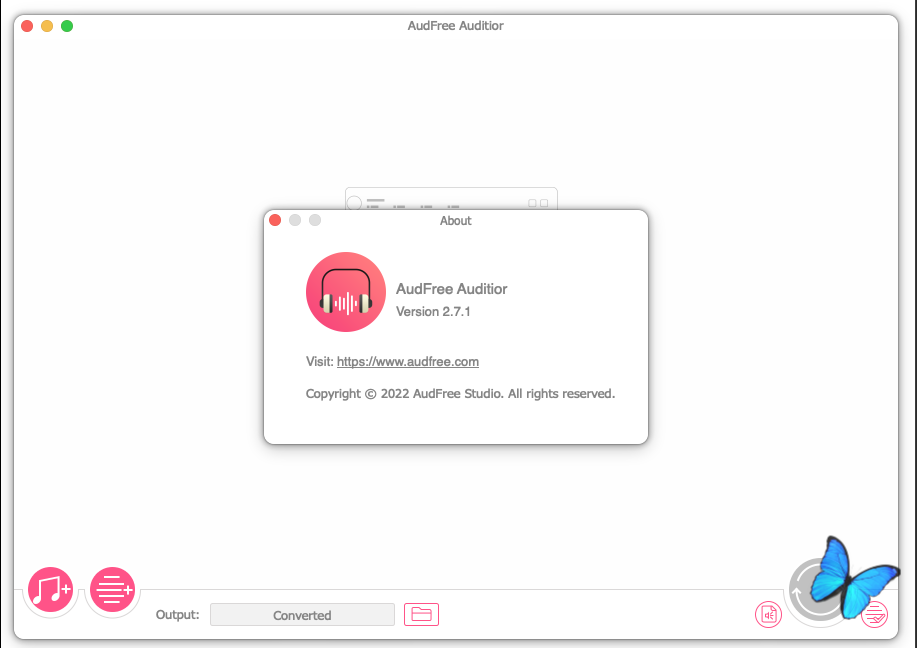Click the About dialog's grayed zoom button

coord(315,221)
